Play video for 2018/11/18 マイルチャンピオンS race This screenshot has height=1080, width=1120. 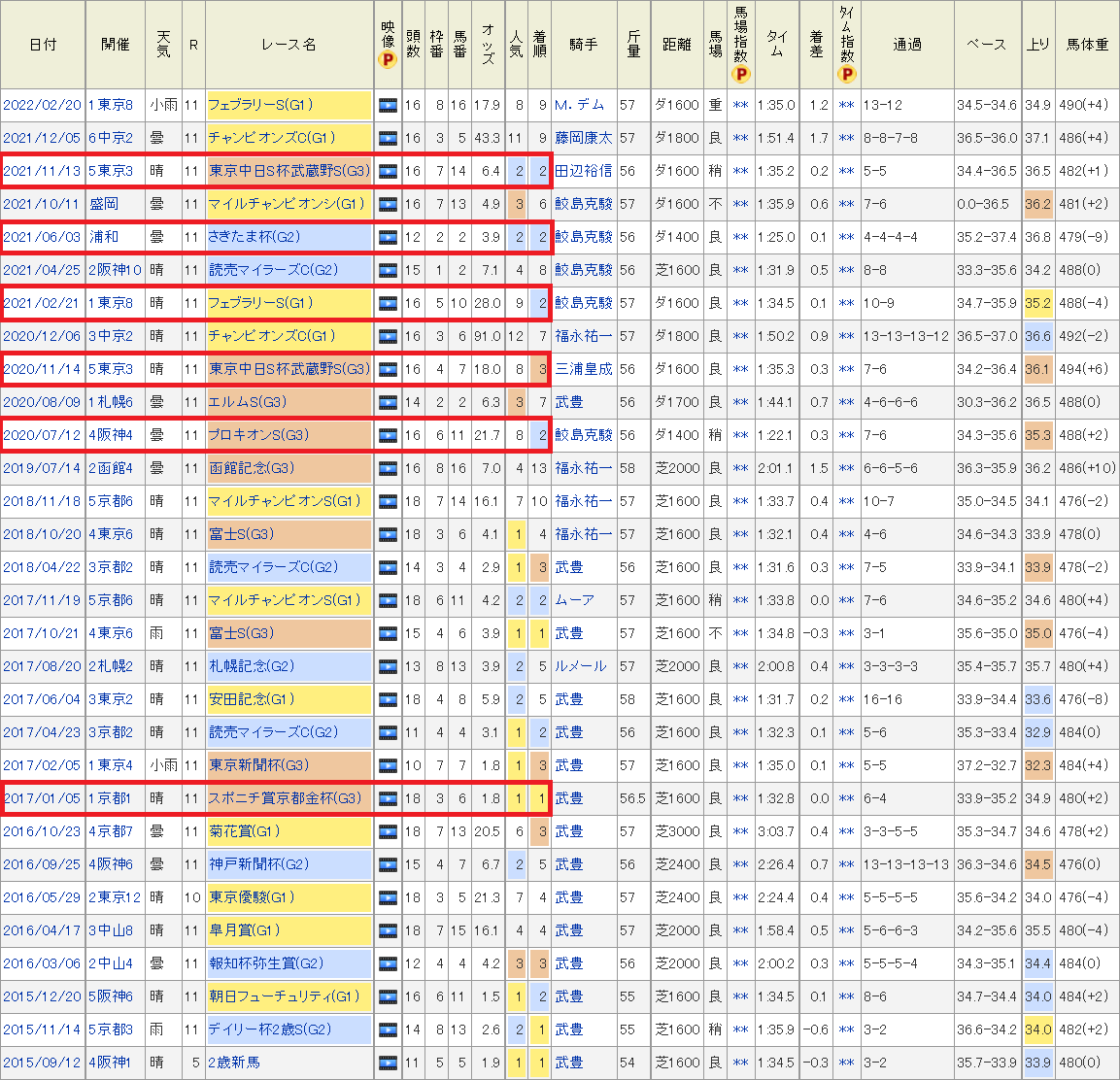[388, 501]
